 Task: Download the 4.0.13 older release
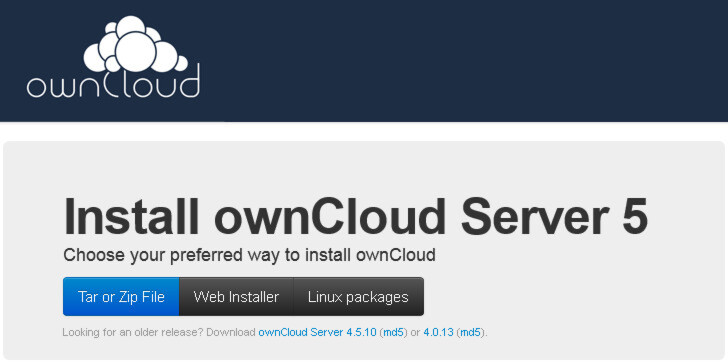(438, 332)
